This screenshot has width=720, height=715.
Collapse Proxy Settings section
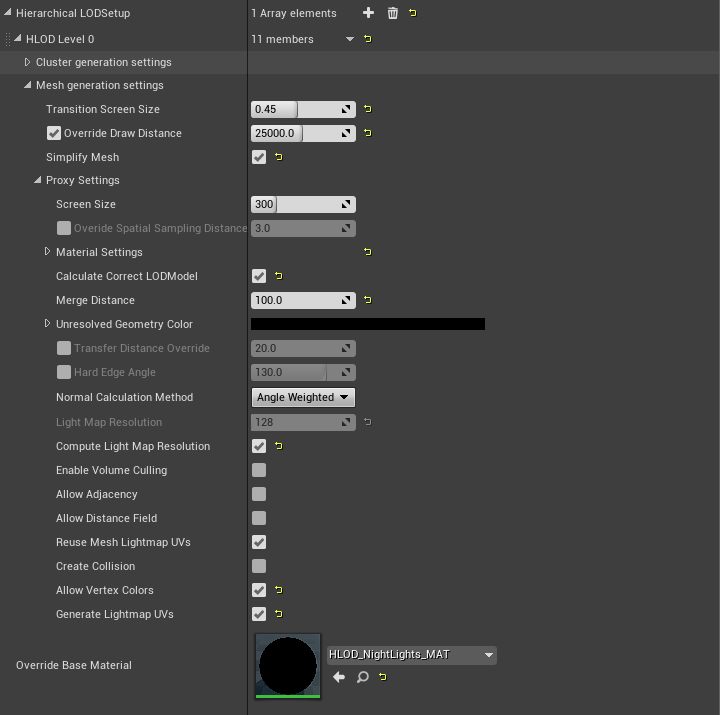point(38,181)
